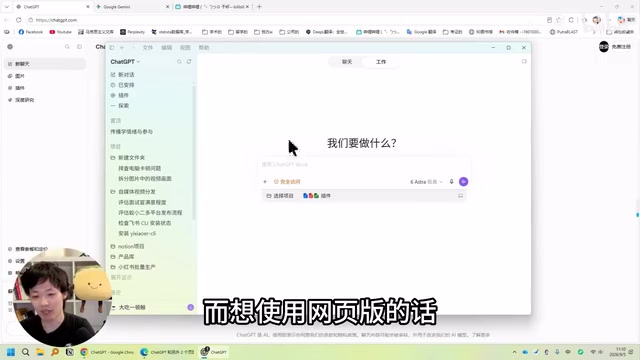The height and width of the screenshot is (360, 640).
Task: Click 新聊天 in web ChatGPT sidebar
Action: [x=45, y=64]
